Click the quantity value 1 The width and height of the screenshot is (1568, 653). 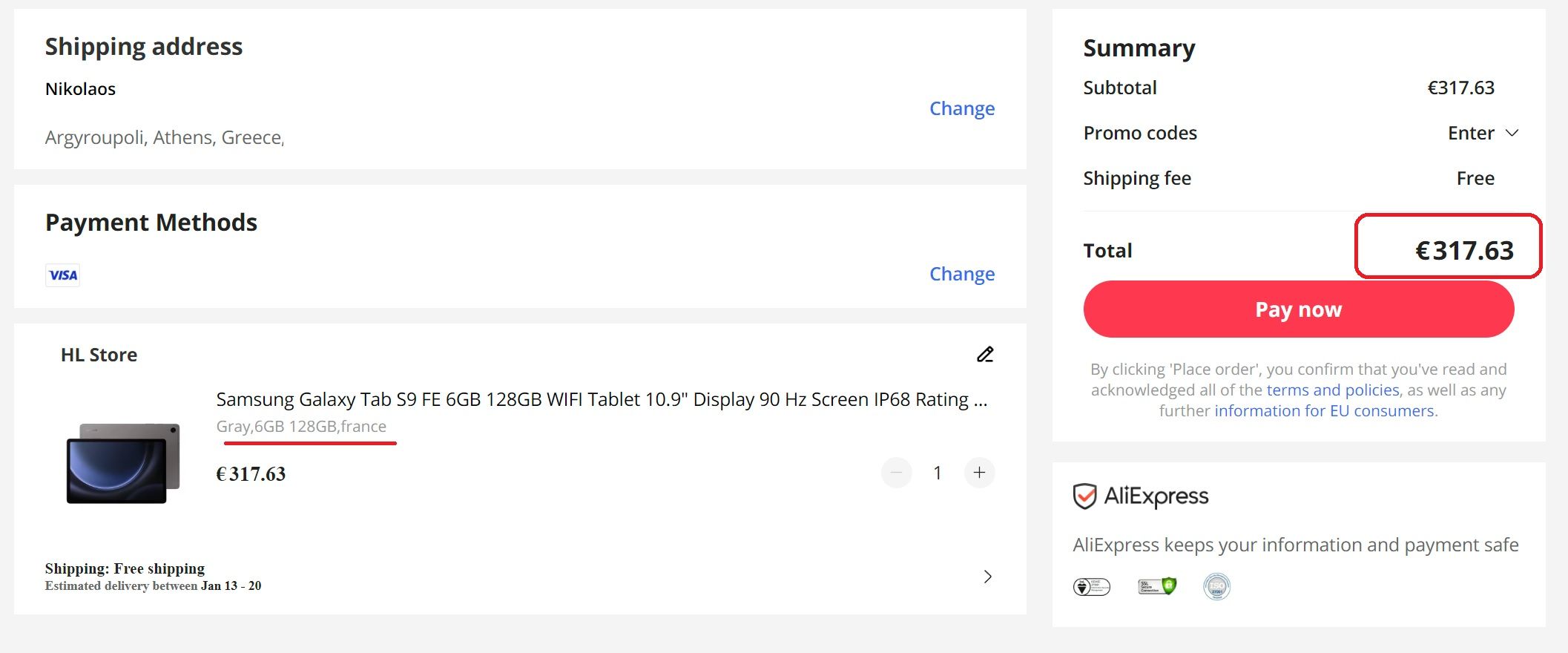pos(938,473)
